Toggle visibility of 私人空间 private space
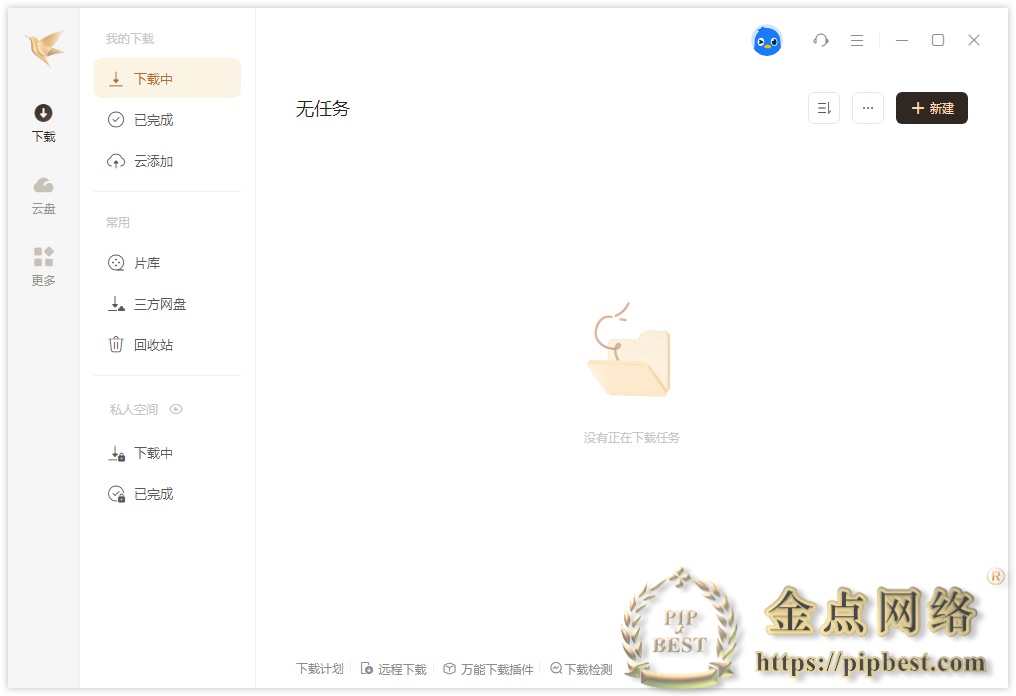 coord(177,409)
